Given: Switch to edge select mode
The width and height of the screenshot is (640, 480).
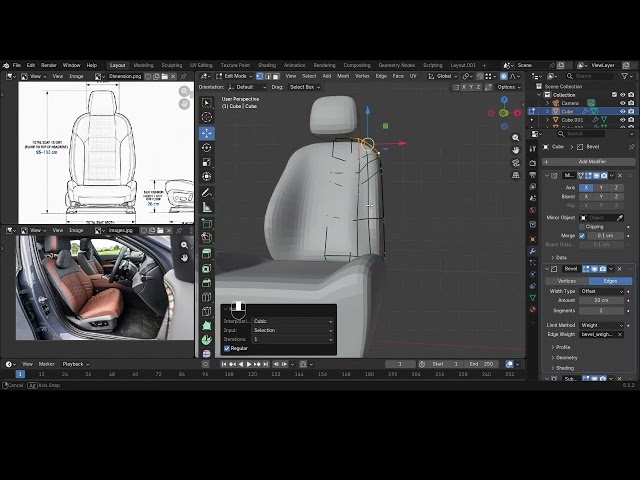Looking at the screenshot, I should tap(268, 76).
